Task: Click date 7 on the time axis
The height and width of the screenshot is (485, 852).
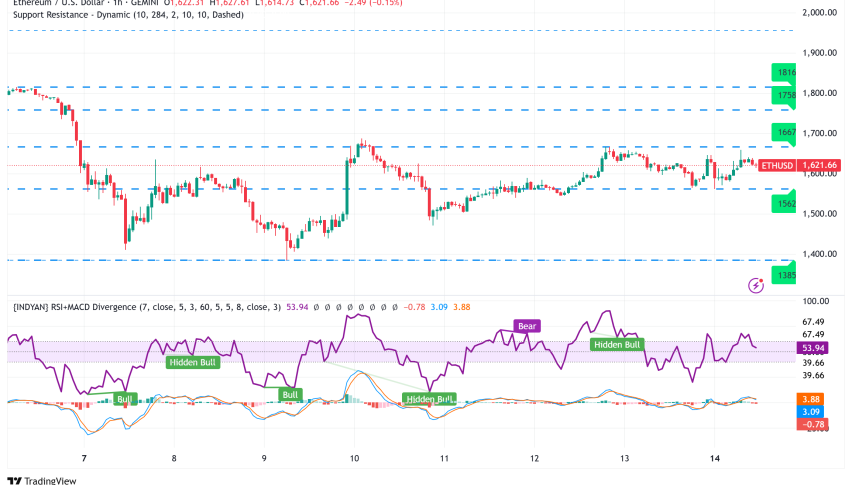Action: (x=84, y=458)
